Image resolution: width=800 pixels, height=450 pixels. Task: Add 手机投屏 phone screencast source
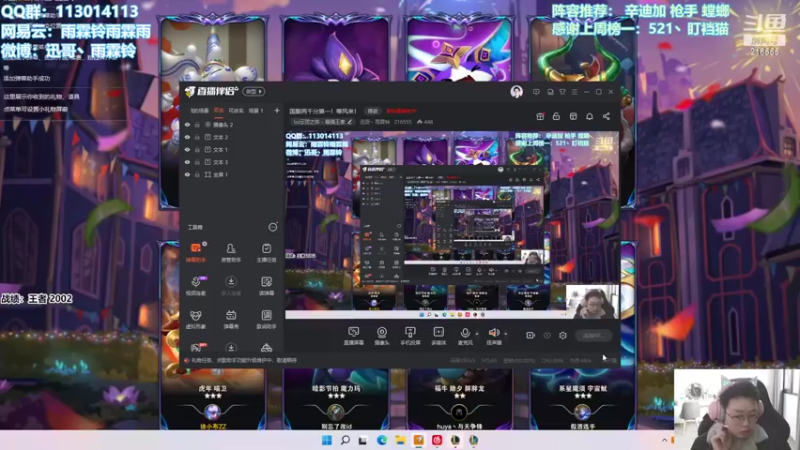click(410, 336)
